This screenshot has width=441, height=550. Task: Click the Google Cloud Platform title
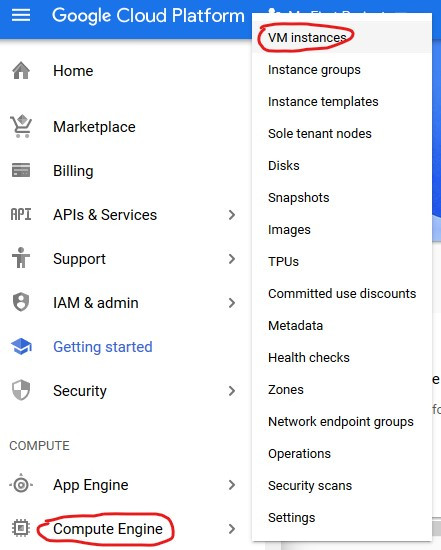(148, 16)
